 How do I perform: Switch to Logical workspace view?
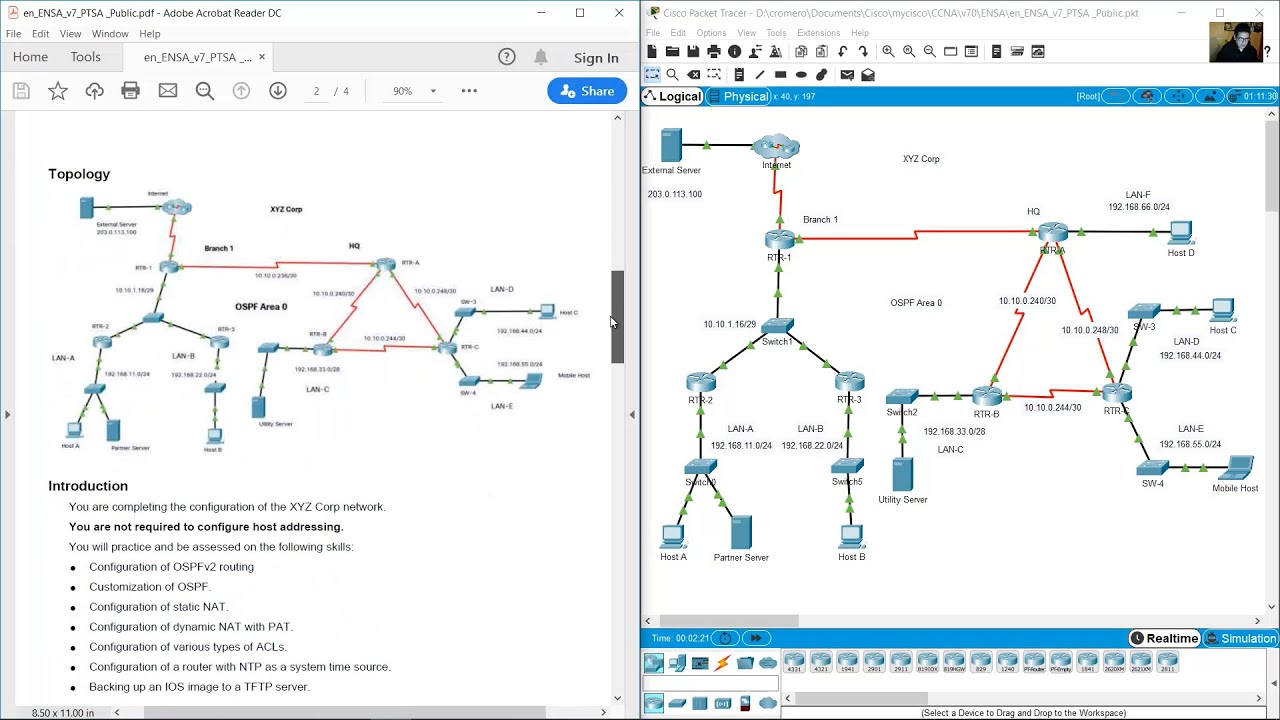pos(672,97)
